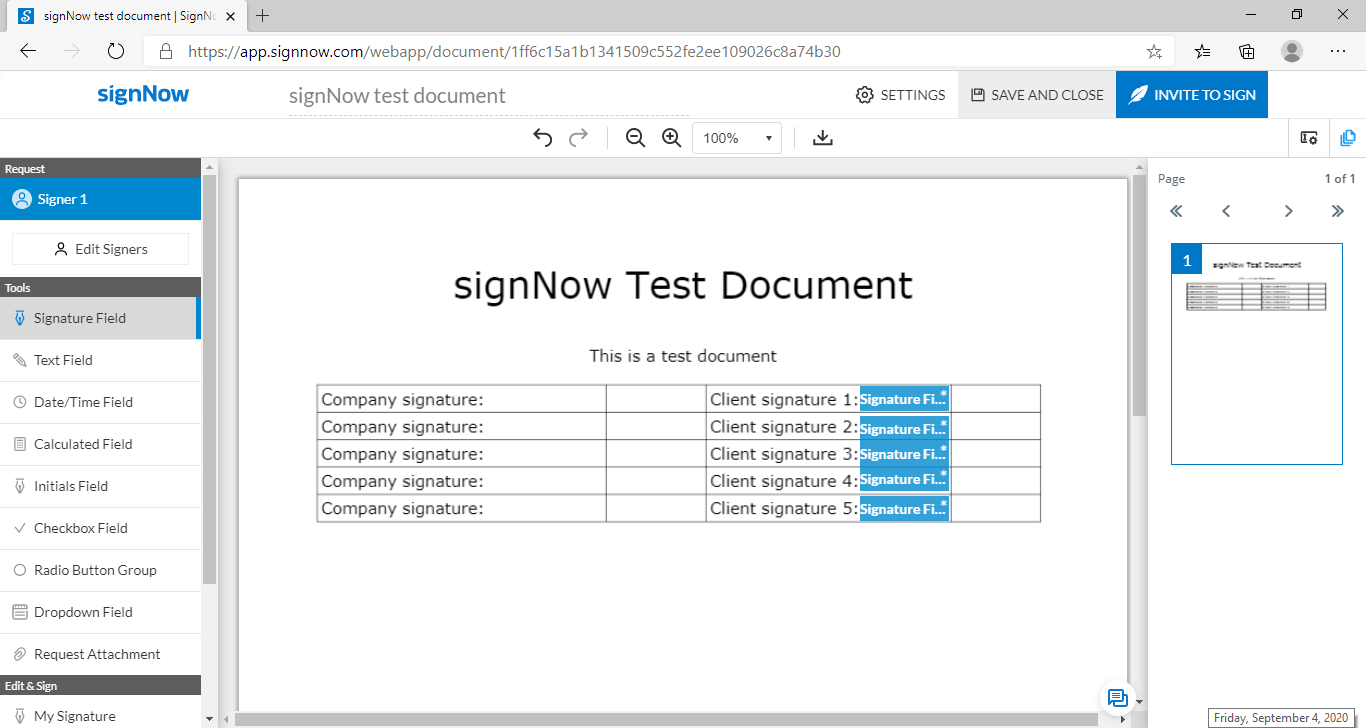Open browser Favorites list icon
This screenshot has width=1366, height=728.
click(x=1203, y=51)
